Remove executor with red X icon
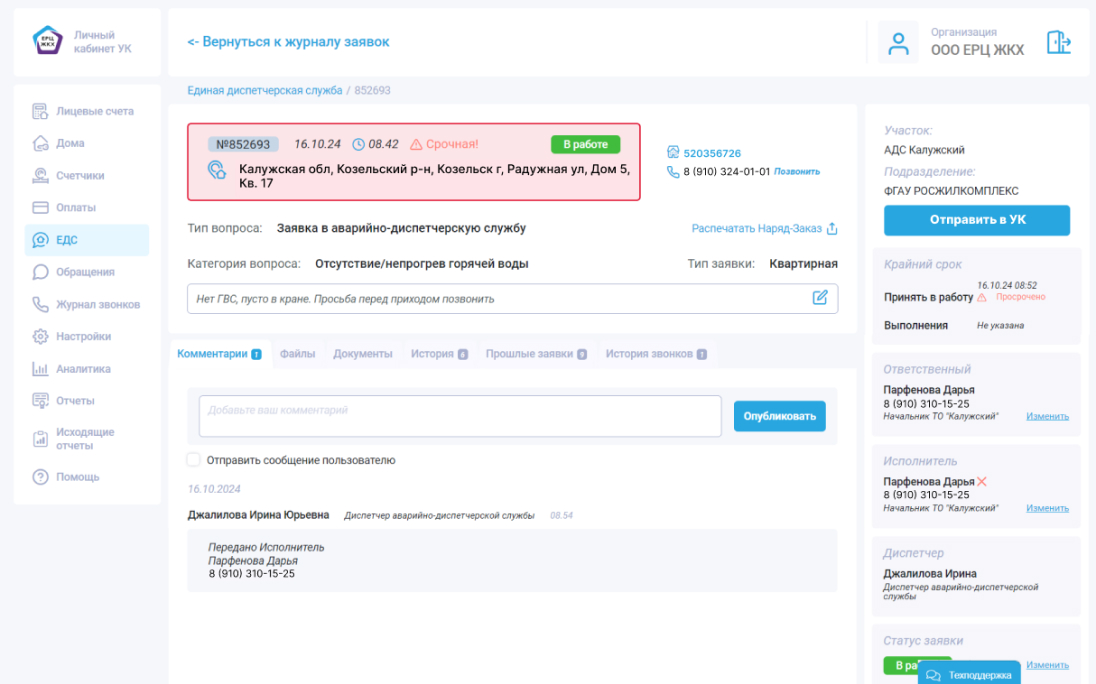The image size is (1096, 684). 982,482
